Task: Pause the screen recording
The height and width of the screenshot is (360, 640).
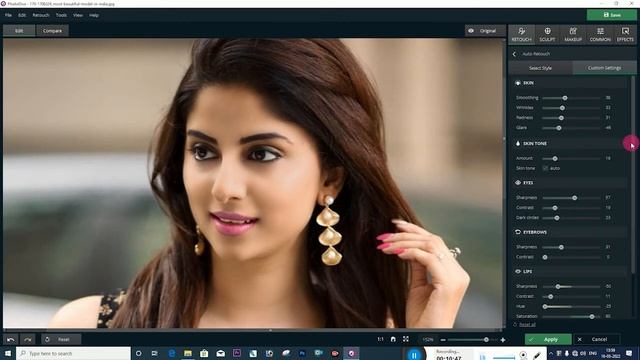Action: (414, 355)
